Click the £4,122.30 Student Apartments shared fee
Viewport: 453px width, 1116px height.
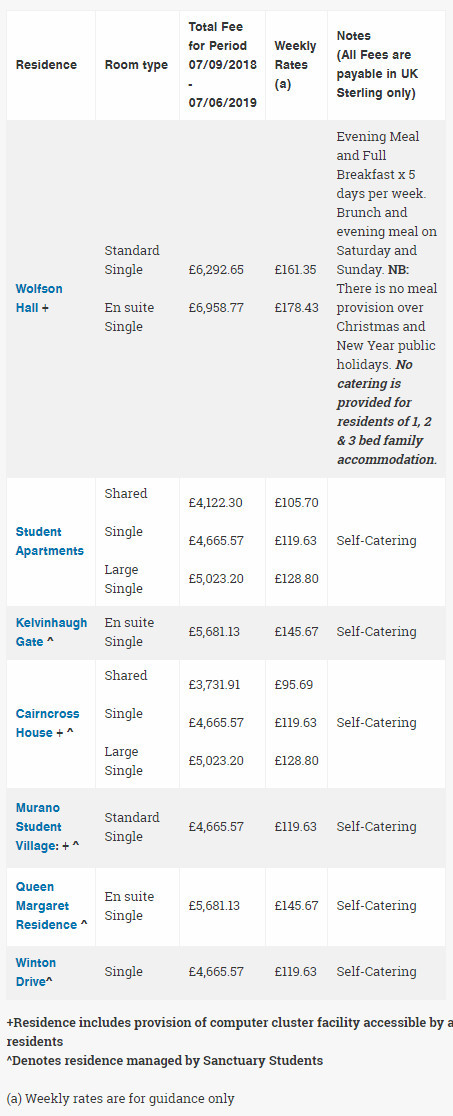(x=215, y=502)
